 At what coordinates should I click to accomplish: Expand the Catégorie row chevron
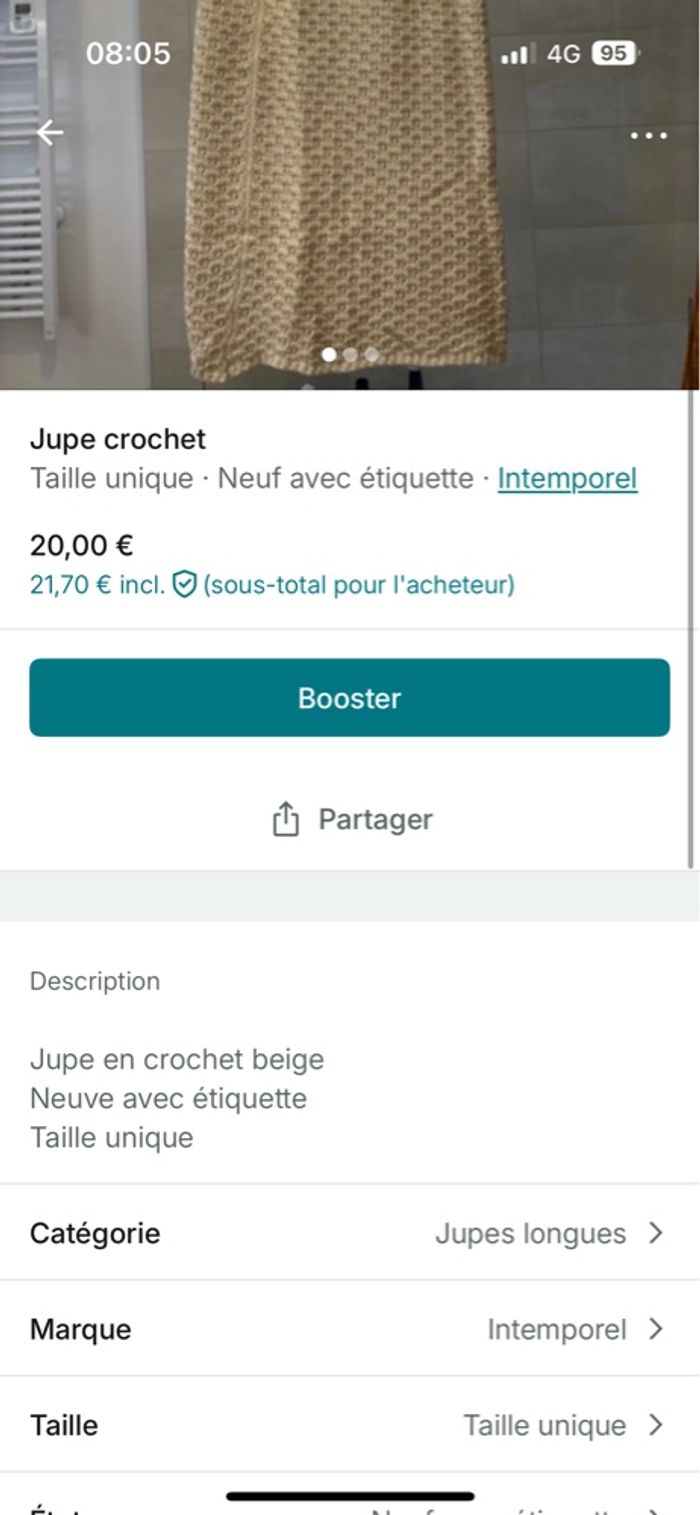pyautogui.click(x=656, y=1233)
